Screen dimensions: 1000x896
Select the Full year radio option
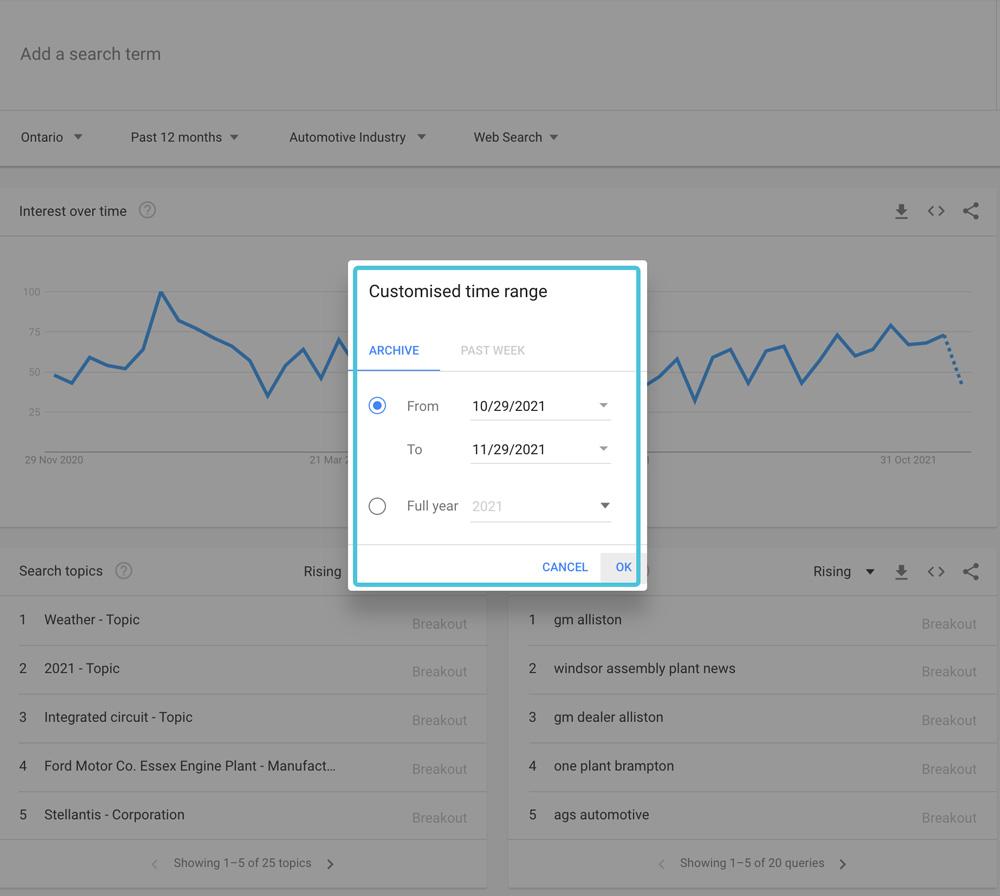point(377,506)
